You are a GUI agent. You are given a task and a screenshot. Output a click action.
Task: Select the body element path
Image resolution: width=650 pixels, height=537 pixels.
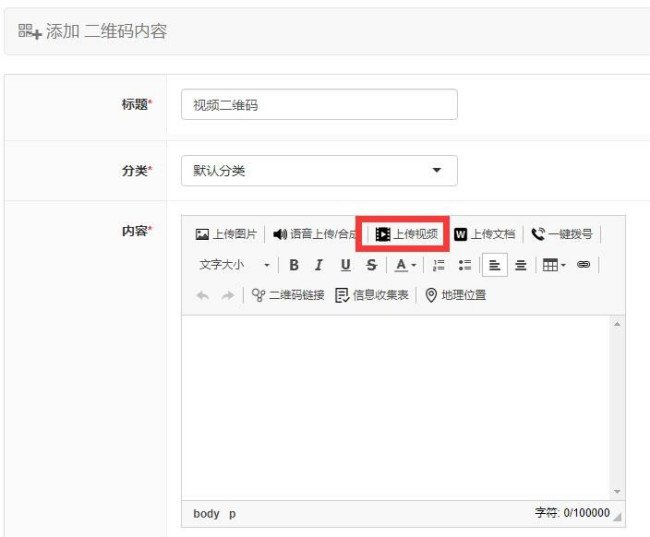point(206,513)
